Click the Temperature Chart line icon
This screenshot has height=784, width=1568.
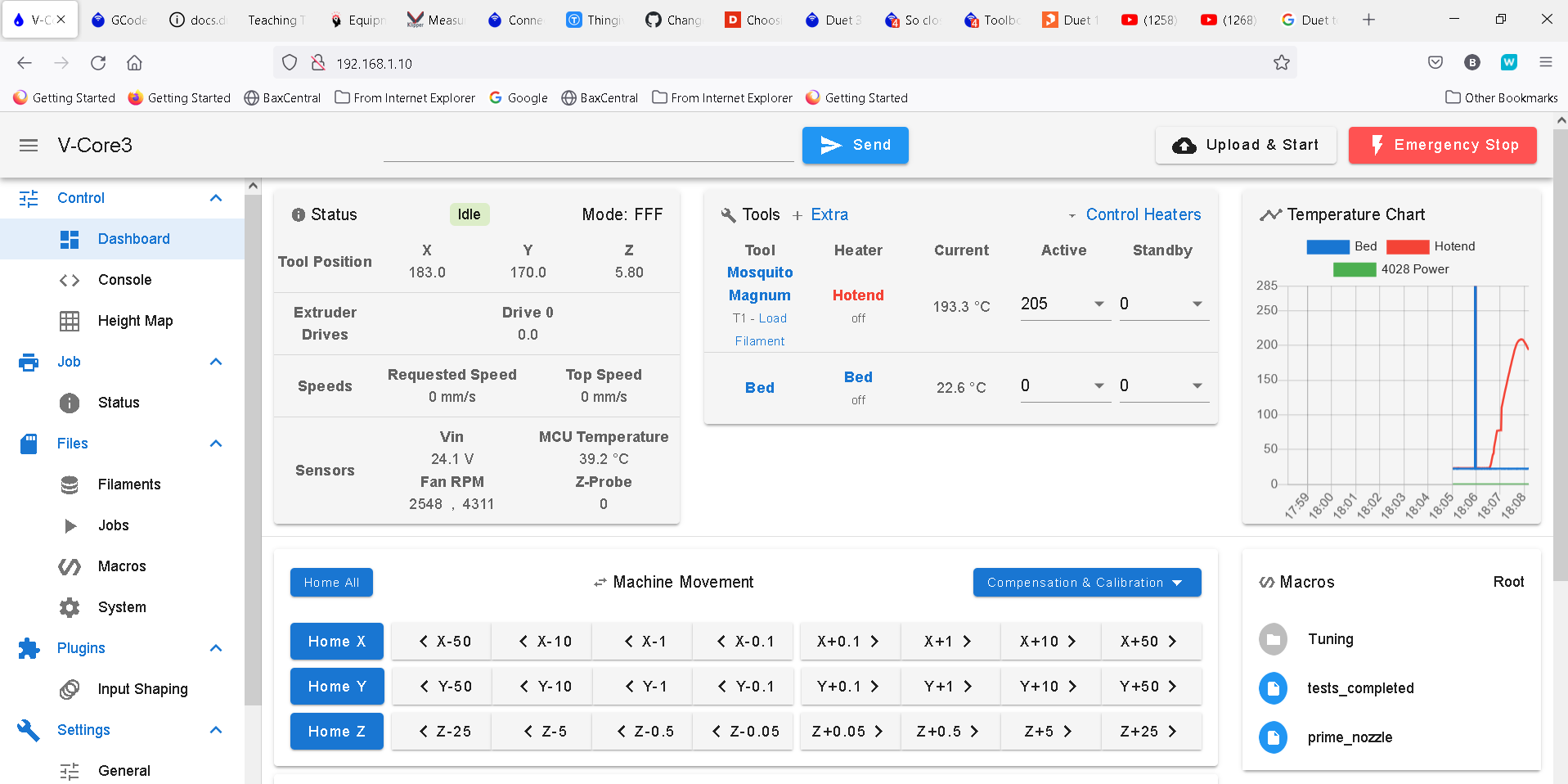click(1270, 215)
